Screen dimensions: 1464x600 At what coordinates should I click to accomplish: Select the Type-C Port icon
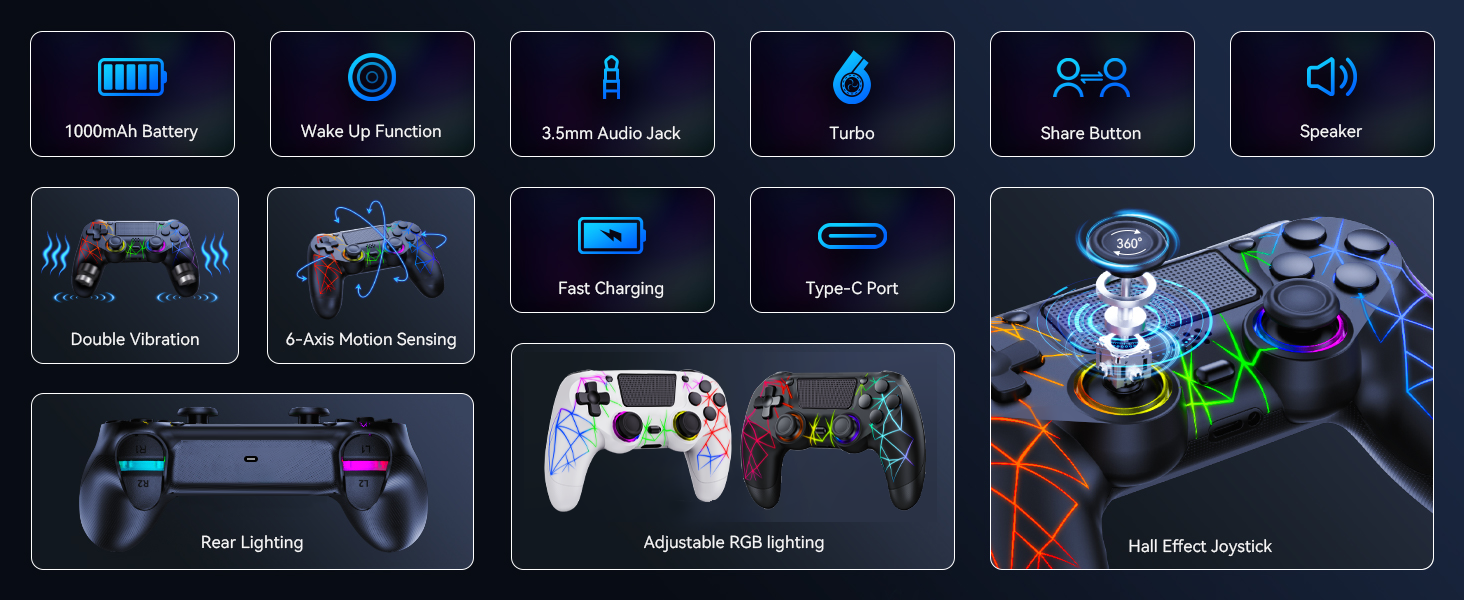[x=852, y=236]
